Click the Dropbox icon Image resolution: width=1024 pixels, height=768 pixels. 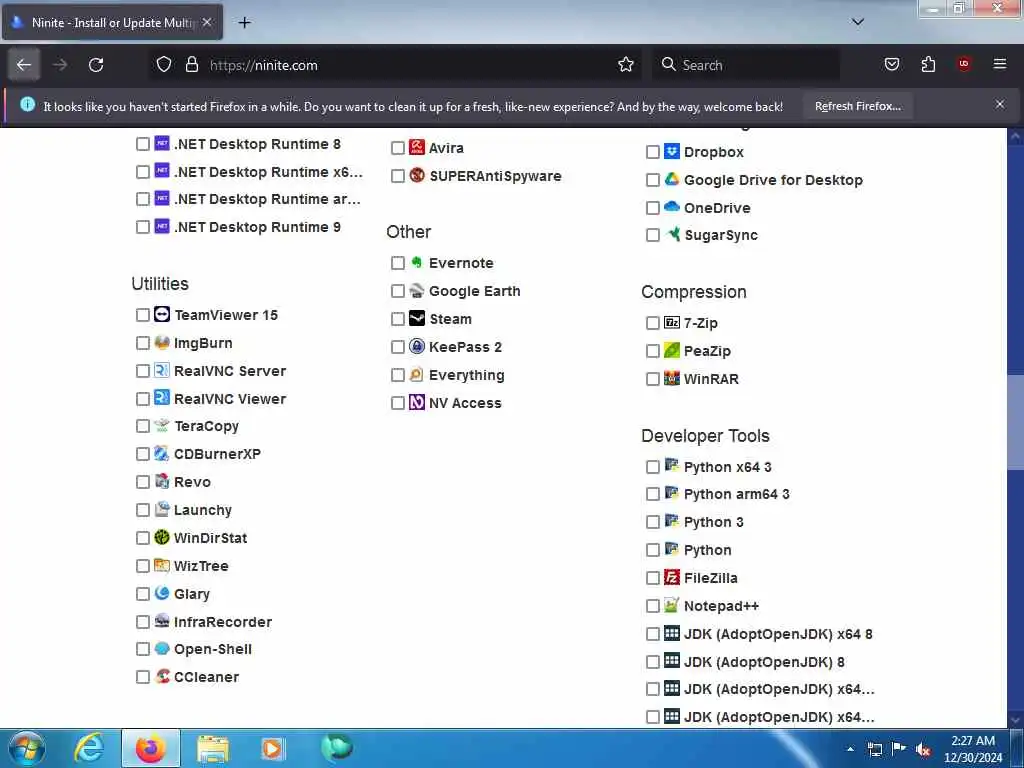(672, 152)
